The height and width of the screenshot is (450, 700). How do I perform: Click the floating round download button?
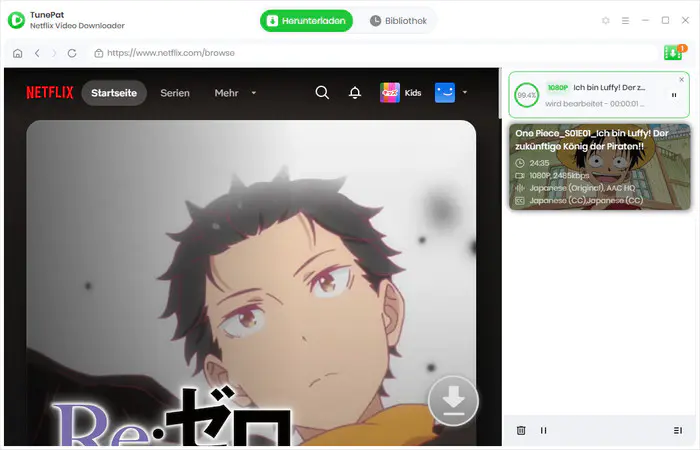point(453,400)
